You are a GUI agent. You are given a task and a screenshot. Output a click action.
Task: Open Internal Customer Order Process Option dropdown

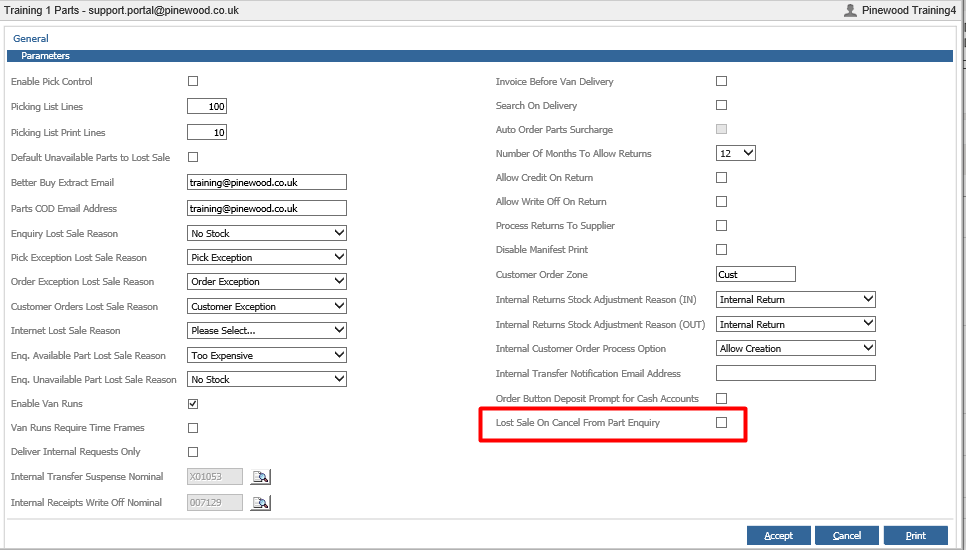795,349
